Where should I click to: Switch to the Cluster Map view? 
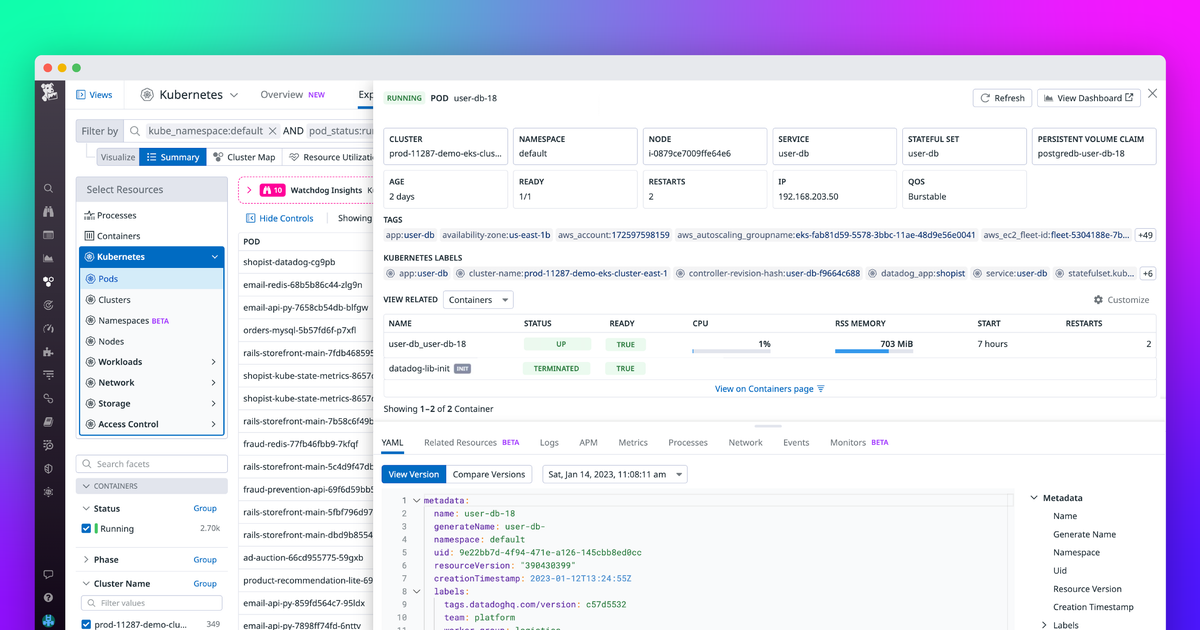(x=244, y=157)
